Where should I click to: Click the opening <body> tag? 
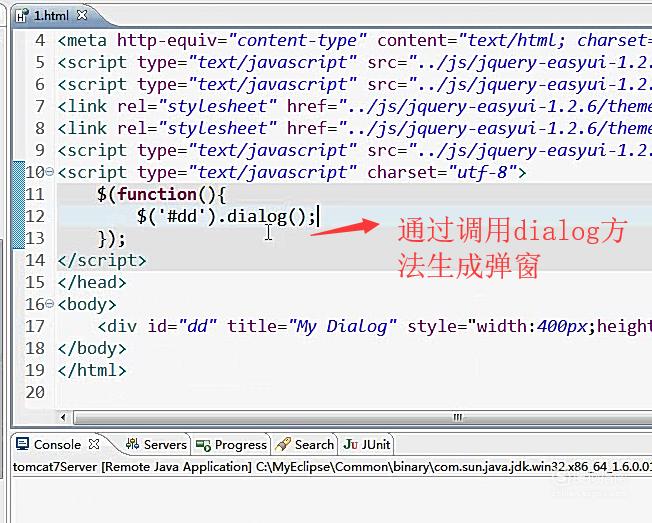87,304
